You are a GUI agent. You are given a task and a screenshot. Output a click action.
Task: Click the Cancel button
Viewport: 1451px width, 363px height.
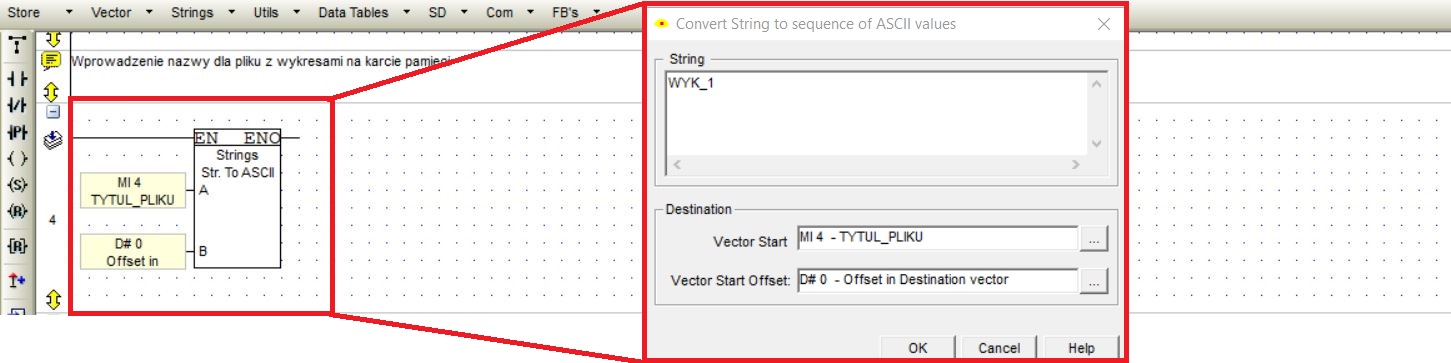999,348
